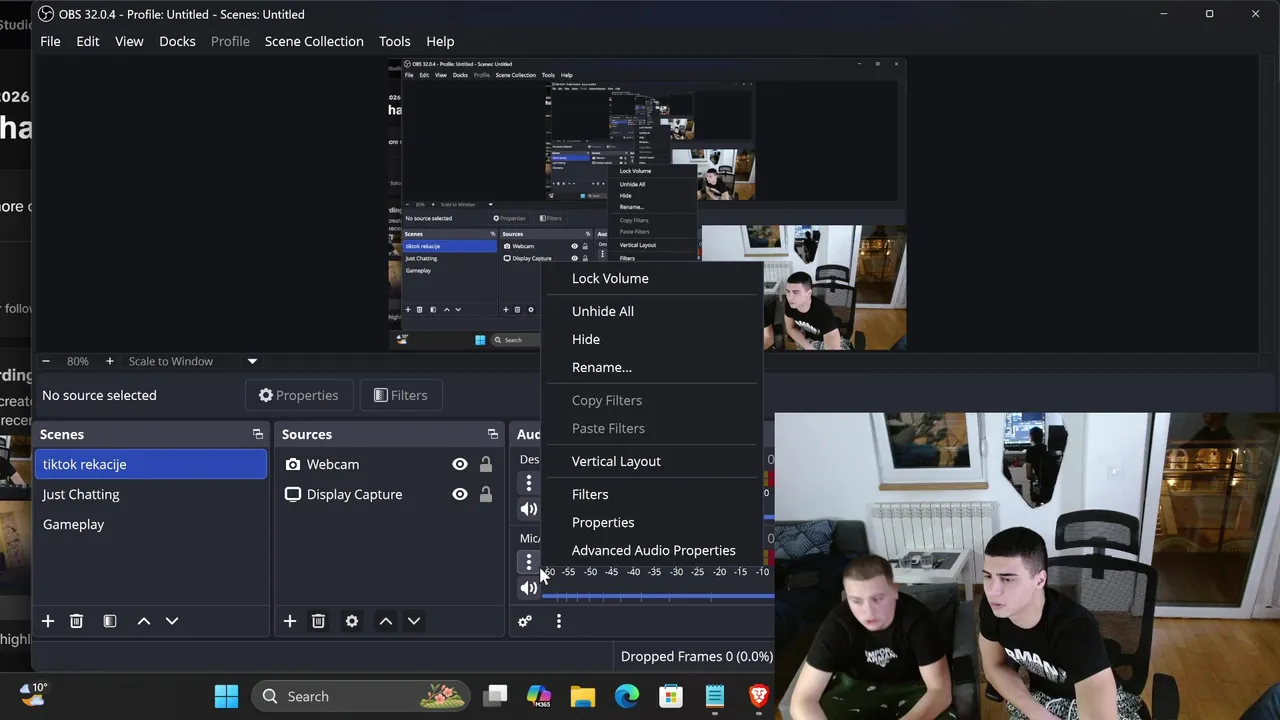Move scene down arrow in Scenes panel

(172, 621)
